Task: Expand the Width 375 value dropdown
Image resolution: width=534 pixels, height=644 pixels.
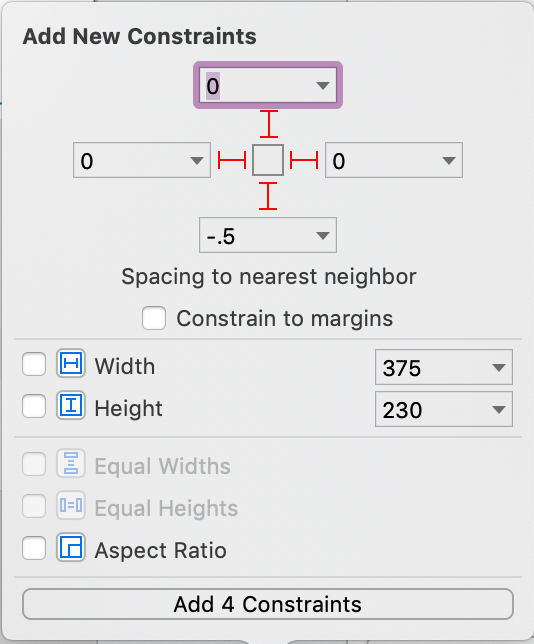Action: pyautogui.click(x=499, y=367)
